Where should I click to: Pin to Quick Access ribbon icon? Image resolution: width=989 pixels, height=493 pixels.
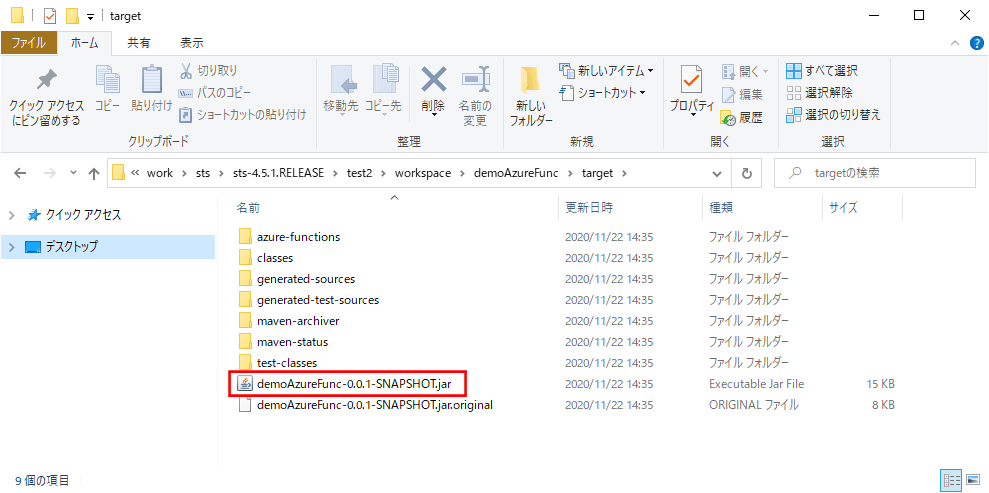(x=45, y=81)
